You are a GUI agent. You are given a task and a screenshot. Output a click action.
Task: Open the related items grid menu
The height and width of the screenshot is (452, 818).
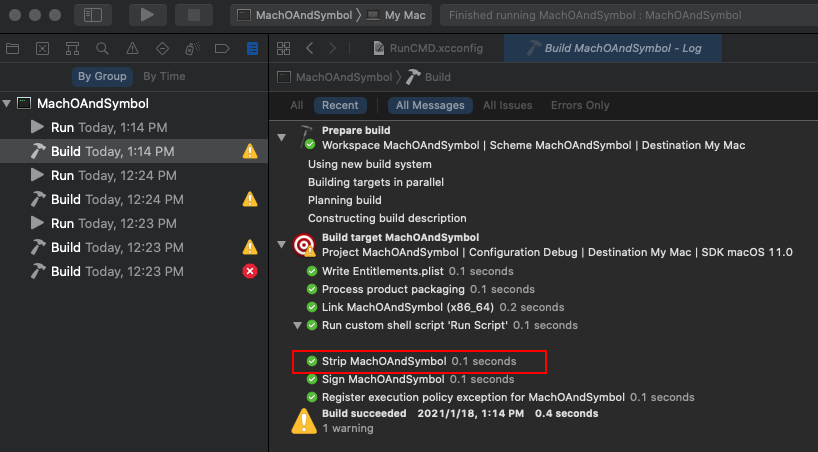click(x=284, y=49)
